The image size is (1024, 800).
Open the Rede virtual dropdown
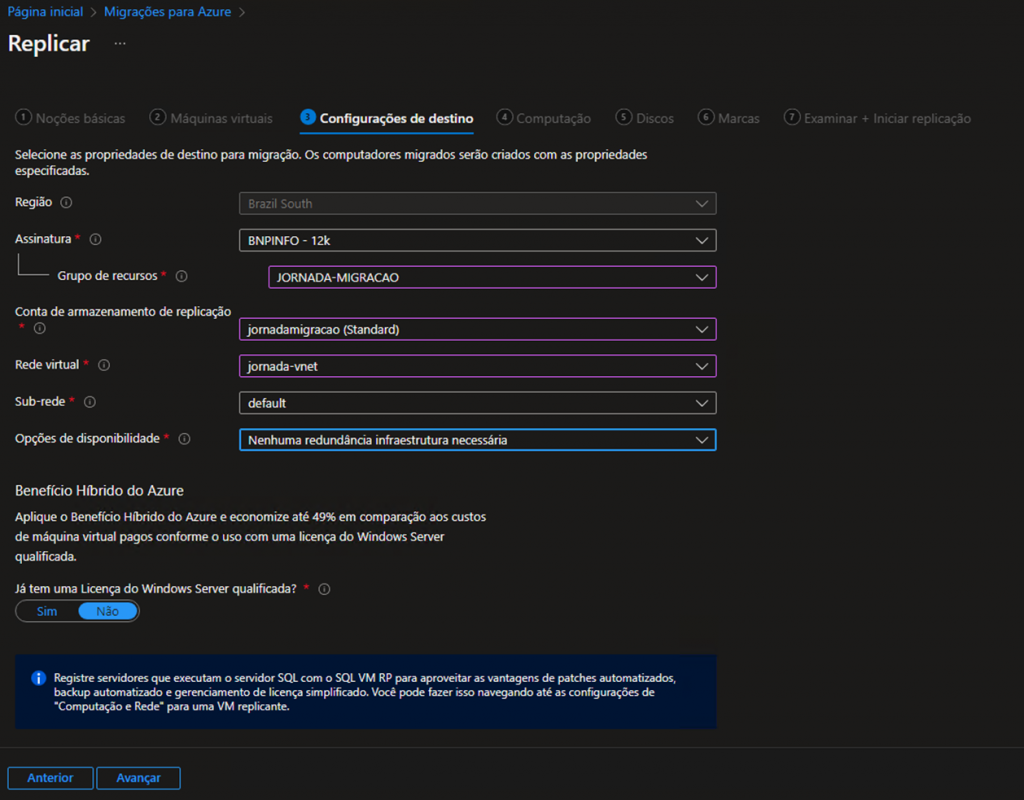coord(477,366)
